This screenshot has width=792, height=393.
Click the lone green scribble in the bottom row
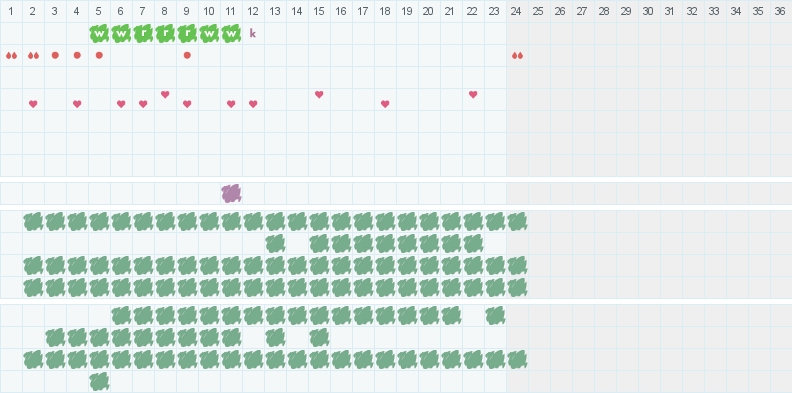(x=100, y=381)
